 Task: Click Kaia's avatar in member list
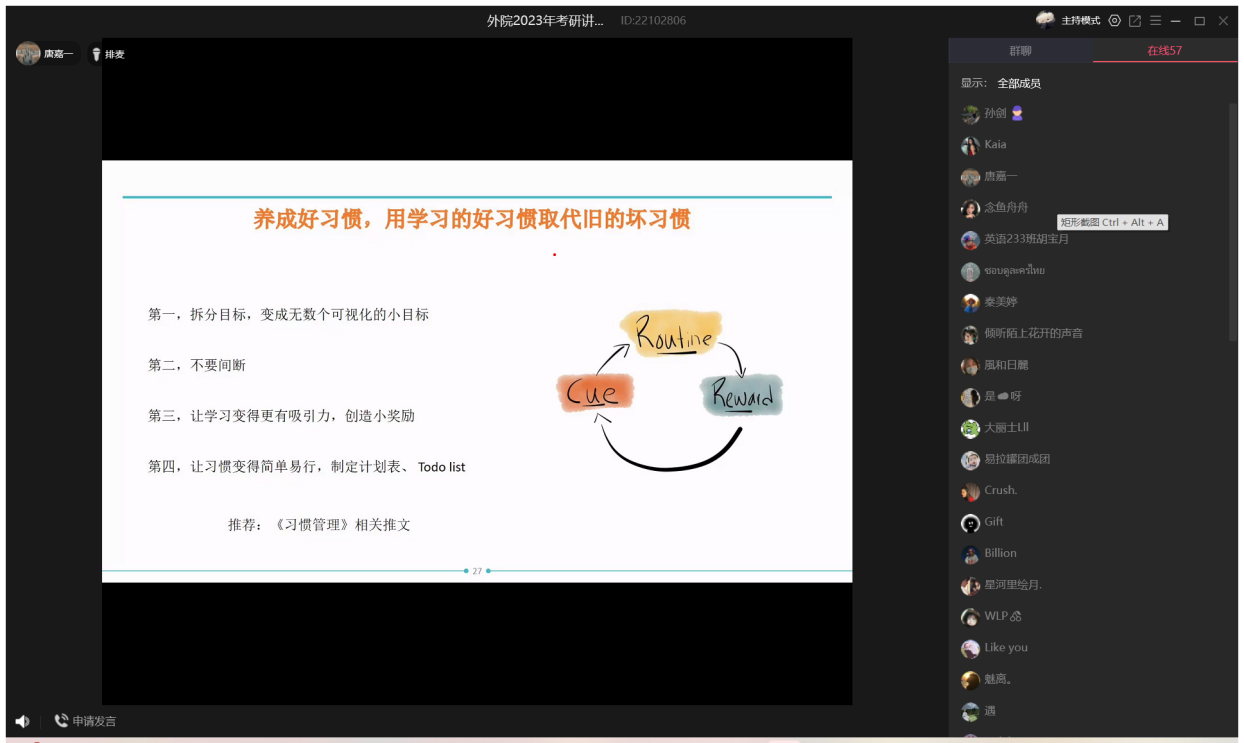pyautogui.click(x=970, y=146)
